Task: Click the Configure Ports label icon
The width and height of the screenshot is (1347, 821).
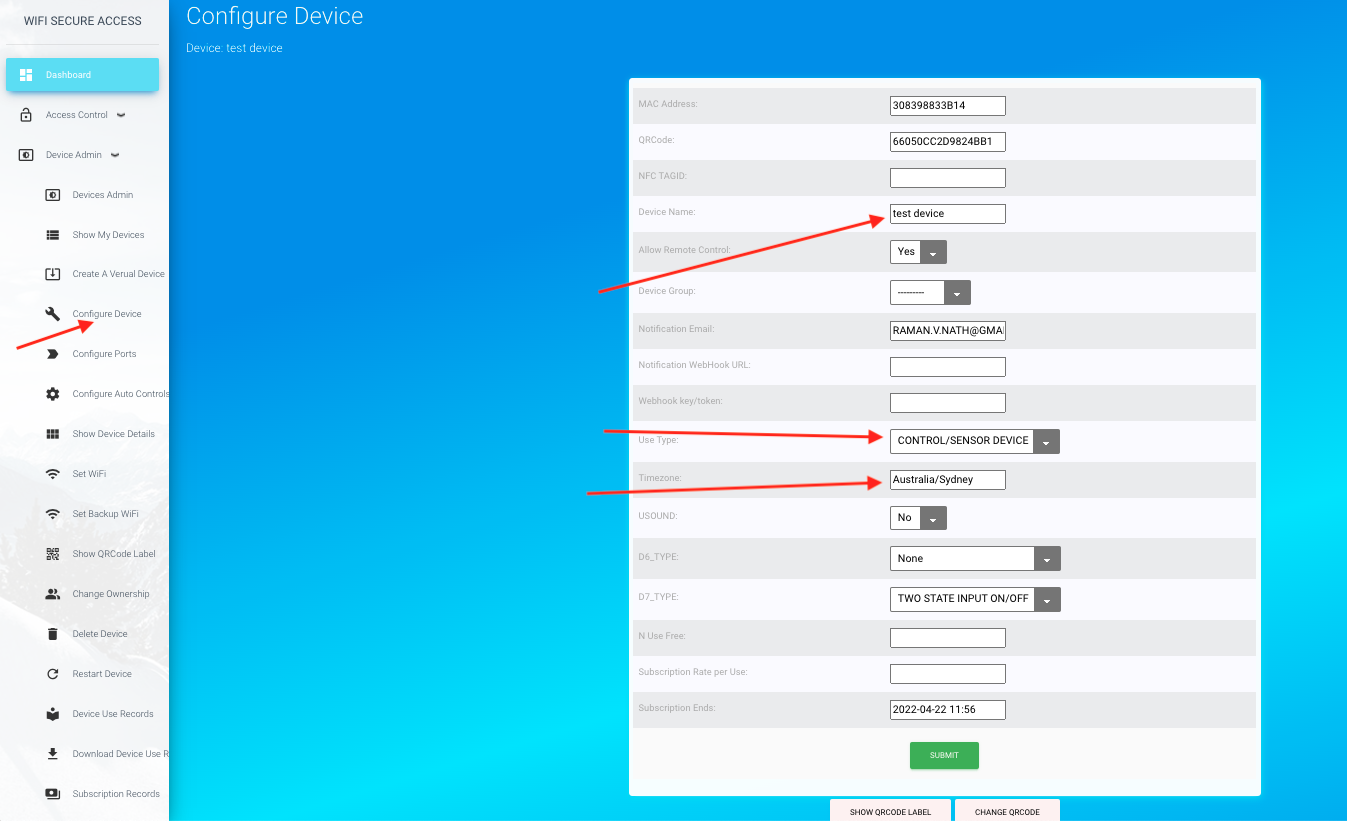Action: (53, 354)
